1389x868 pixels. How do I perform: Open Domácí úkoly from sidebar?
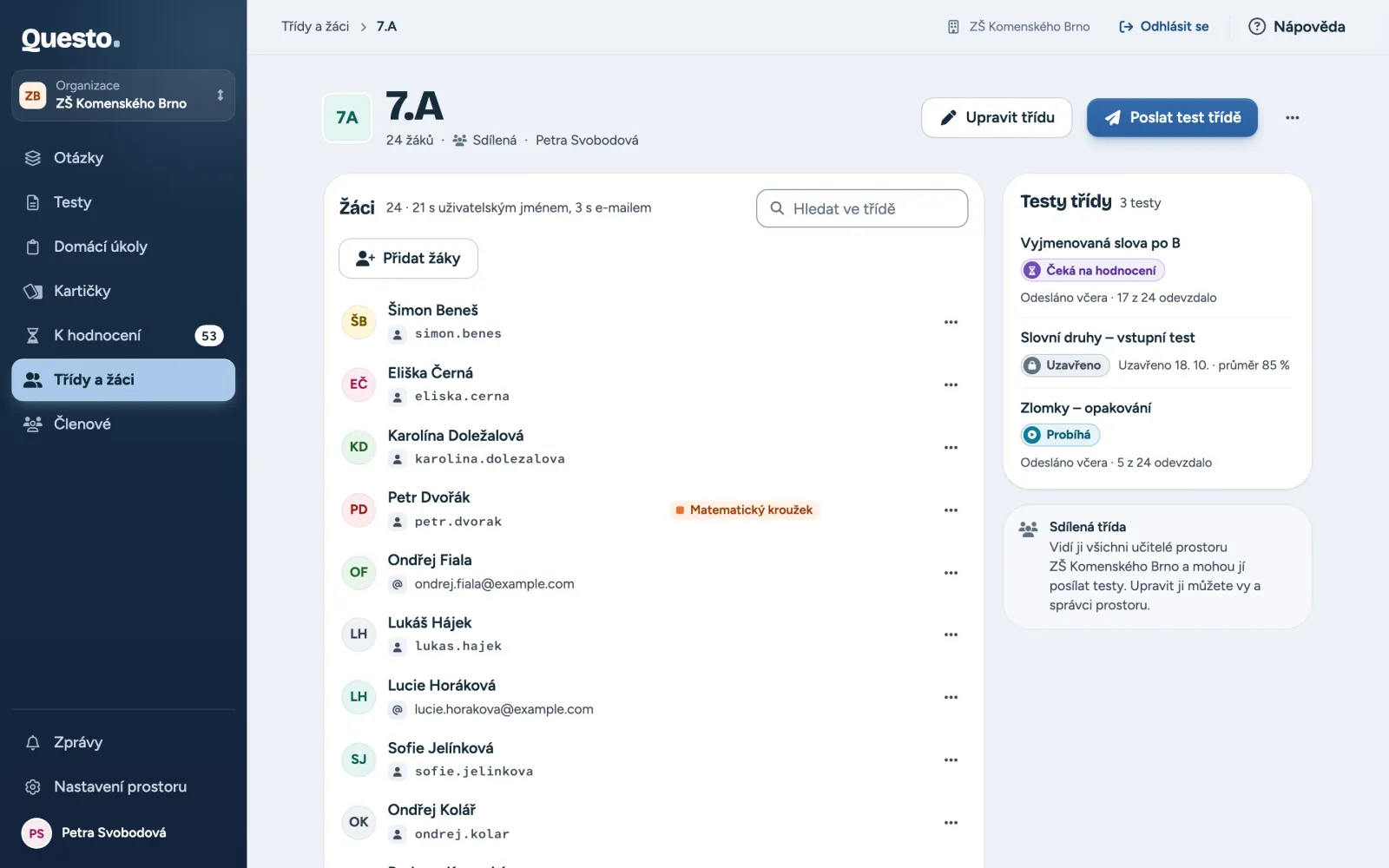(122, 247)
